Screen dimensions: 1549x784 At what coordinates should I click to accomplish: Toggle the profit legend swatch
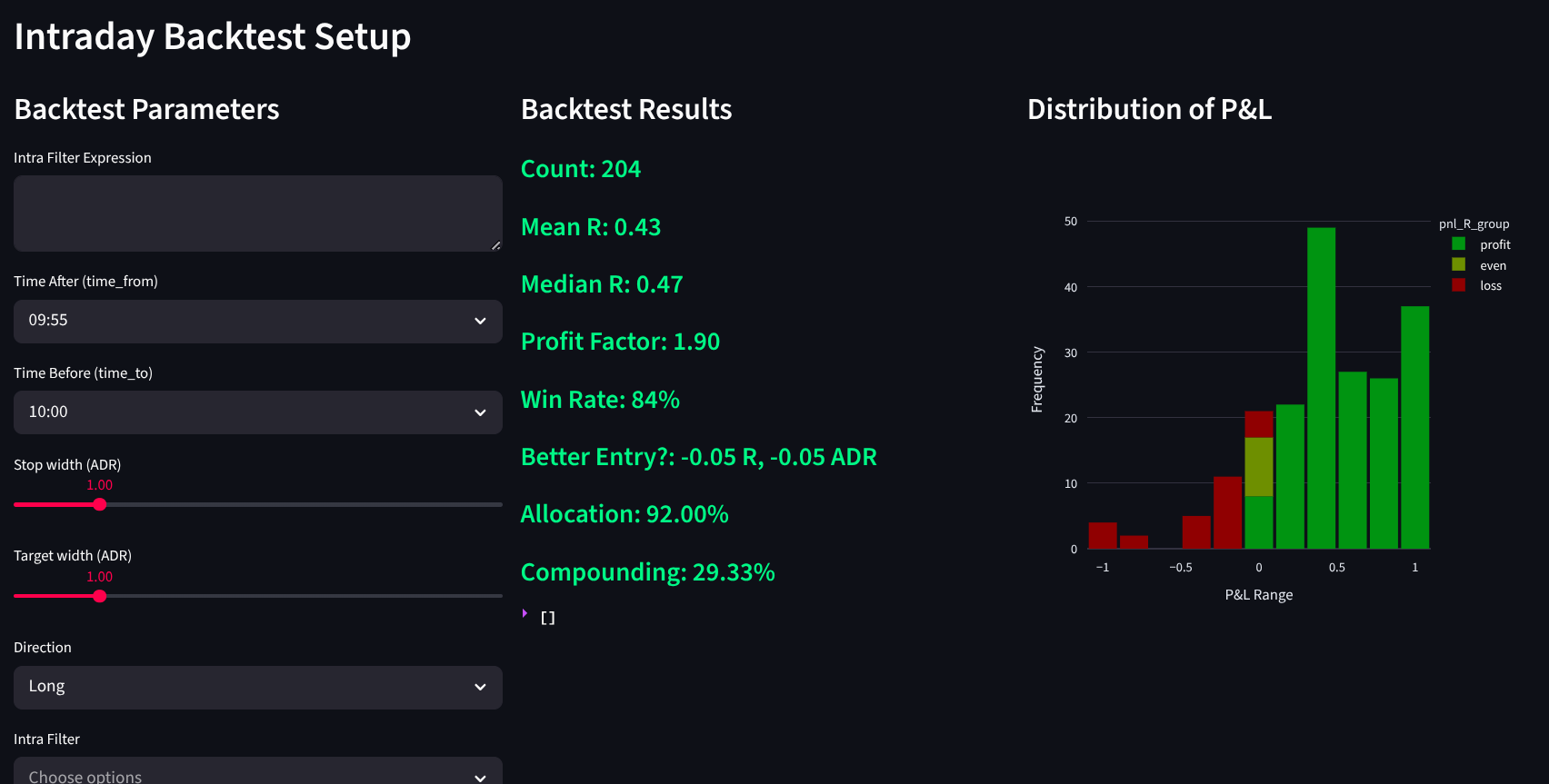[x=1459, y=244]
